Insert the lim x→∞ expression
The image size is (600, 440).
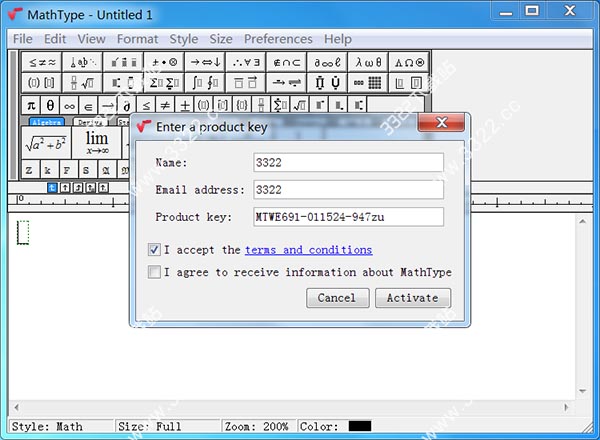click(x=96, y=143)
